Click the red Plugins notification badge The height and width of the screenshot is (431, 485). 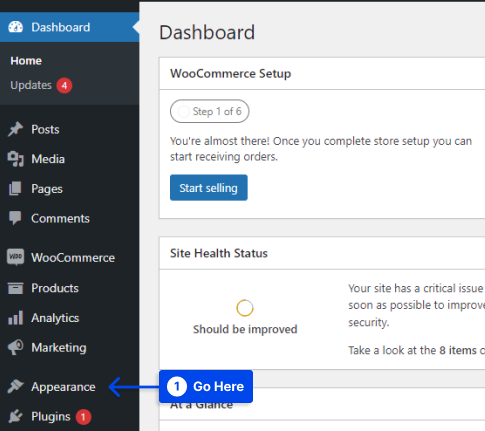point(83,417)
